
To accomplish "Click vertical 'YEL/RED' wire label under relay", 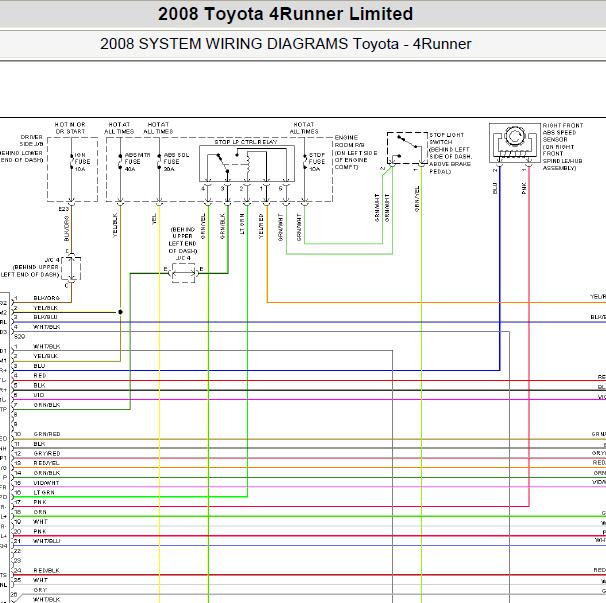I will 261,226.
